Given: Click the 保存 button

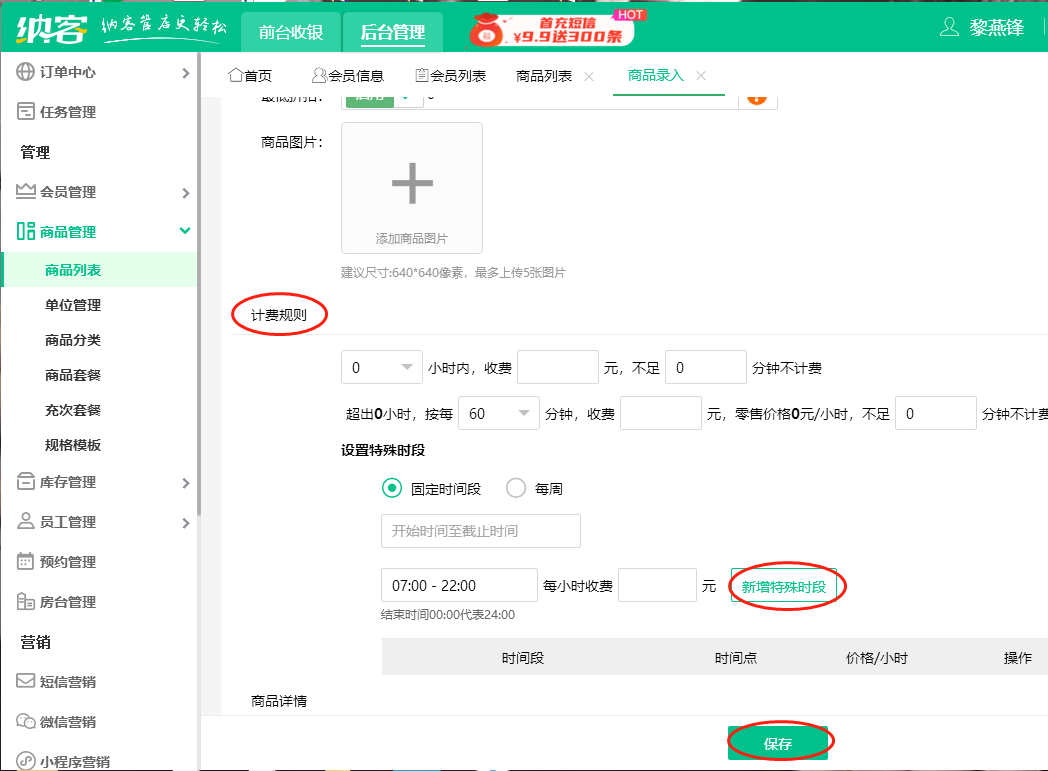Looking at the screenshot, I should [779, 741].
